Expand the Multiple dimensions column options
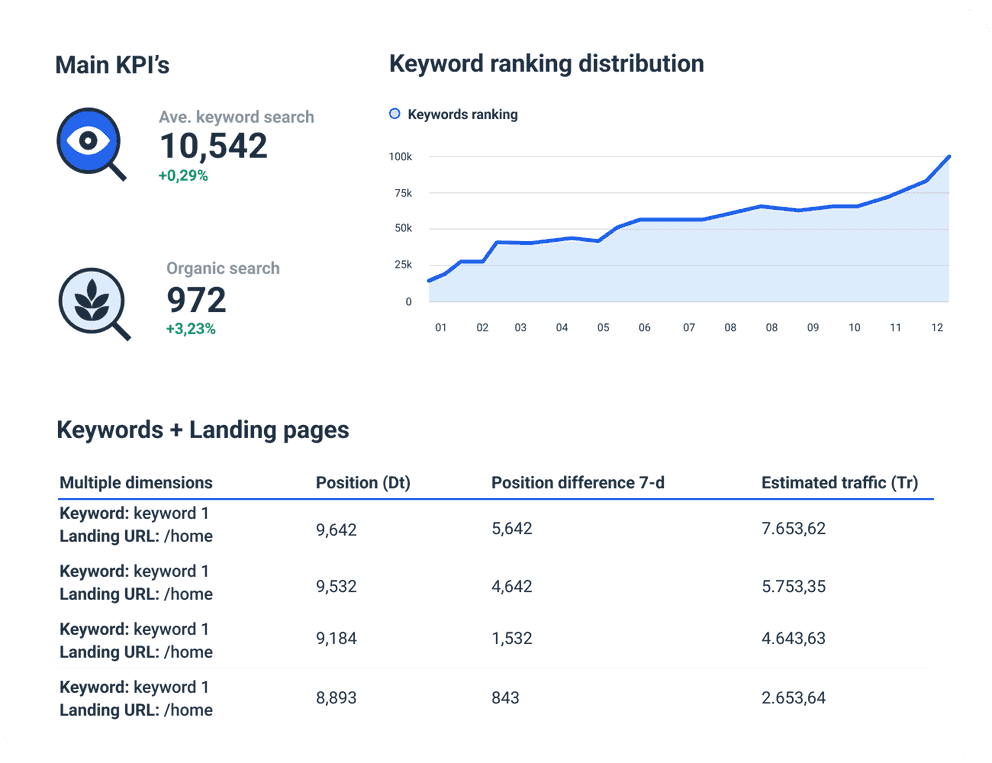992x763 pixels. coord(137,482)
